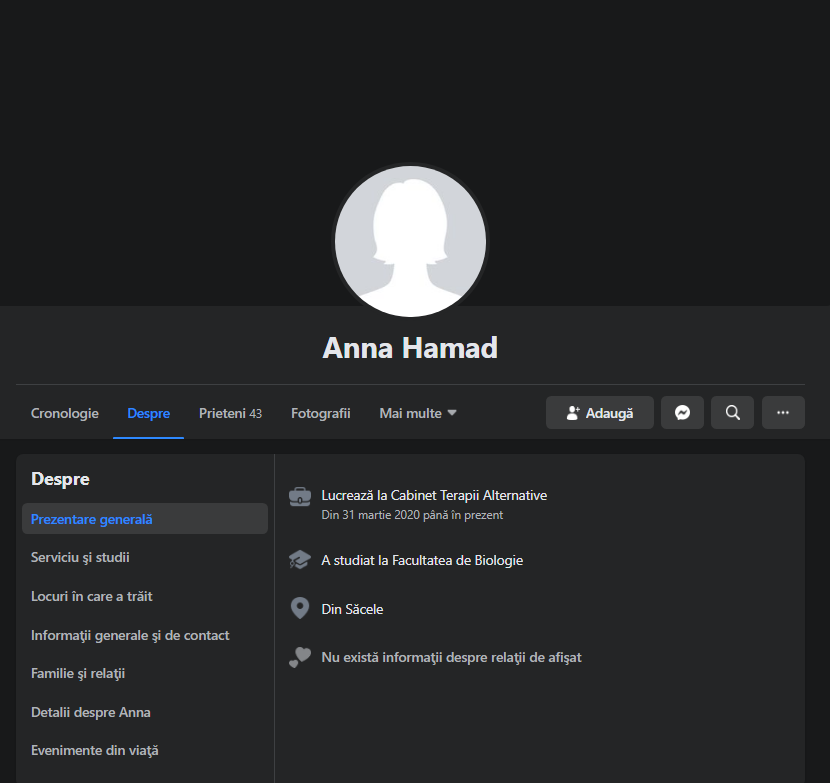830x783 pixels.
Task: Search within Anna Hamad's profile
Action: pos(732,412)
